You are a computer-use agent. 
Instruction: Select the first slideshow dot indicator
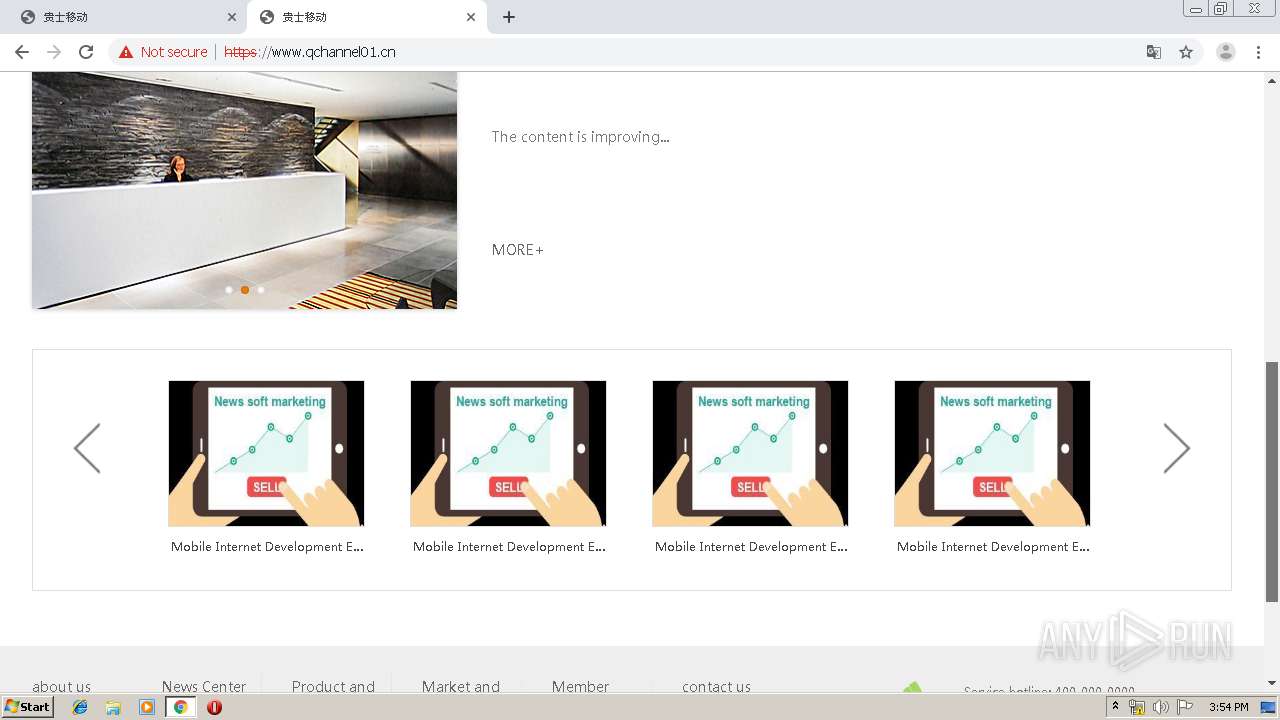coord(229,290)
